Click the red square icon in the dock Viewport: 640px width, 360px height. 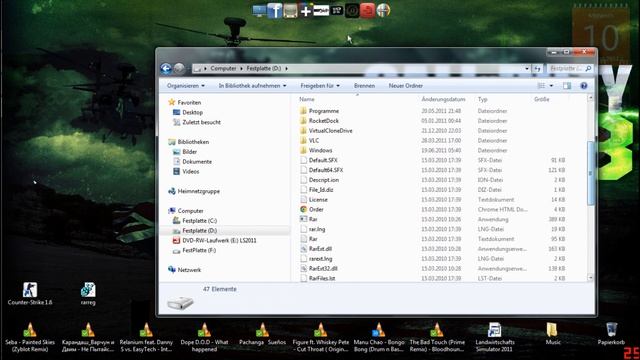pos(367,11)
